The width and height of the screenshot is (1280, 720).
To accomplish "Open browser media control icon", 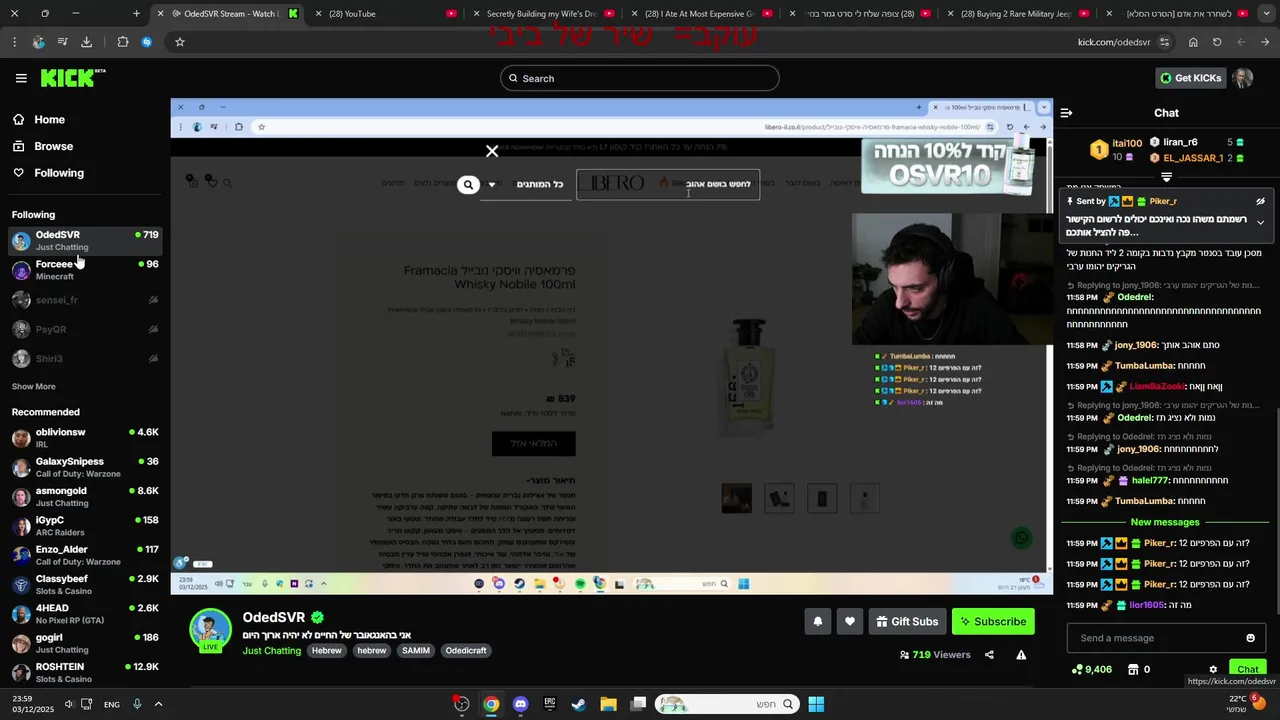I will point(62,42).
